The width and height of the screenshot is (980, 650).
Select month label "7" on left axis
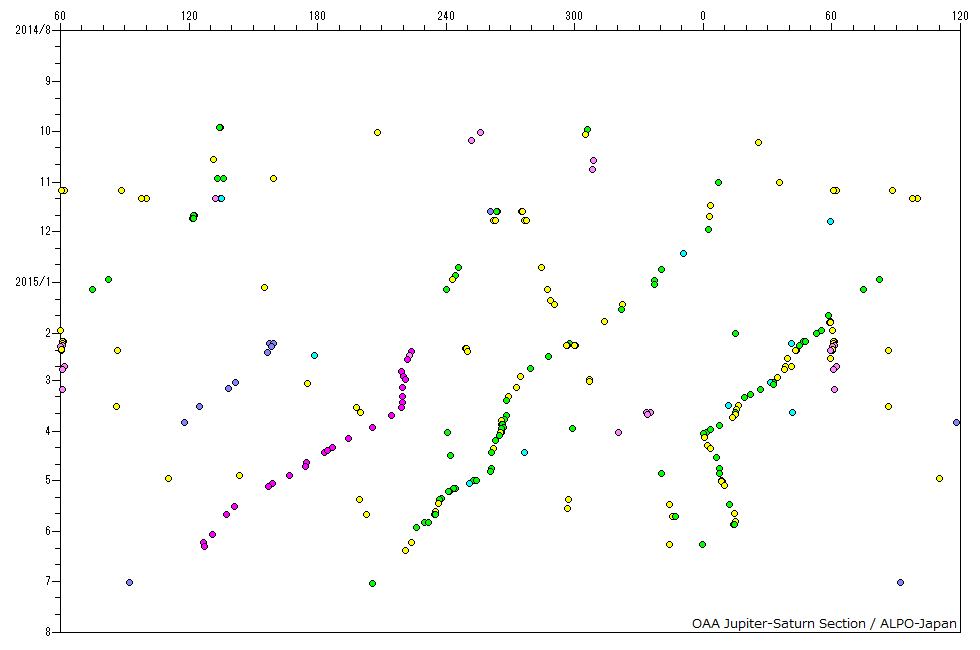[x=48, y=581]
